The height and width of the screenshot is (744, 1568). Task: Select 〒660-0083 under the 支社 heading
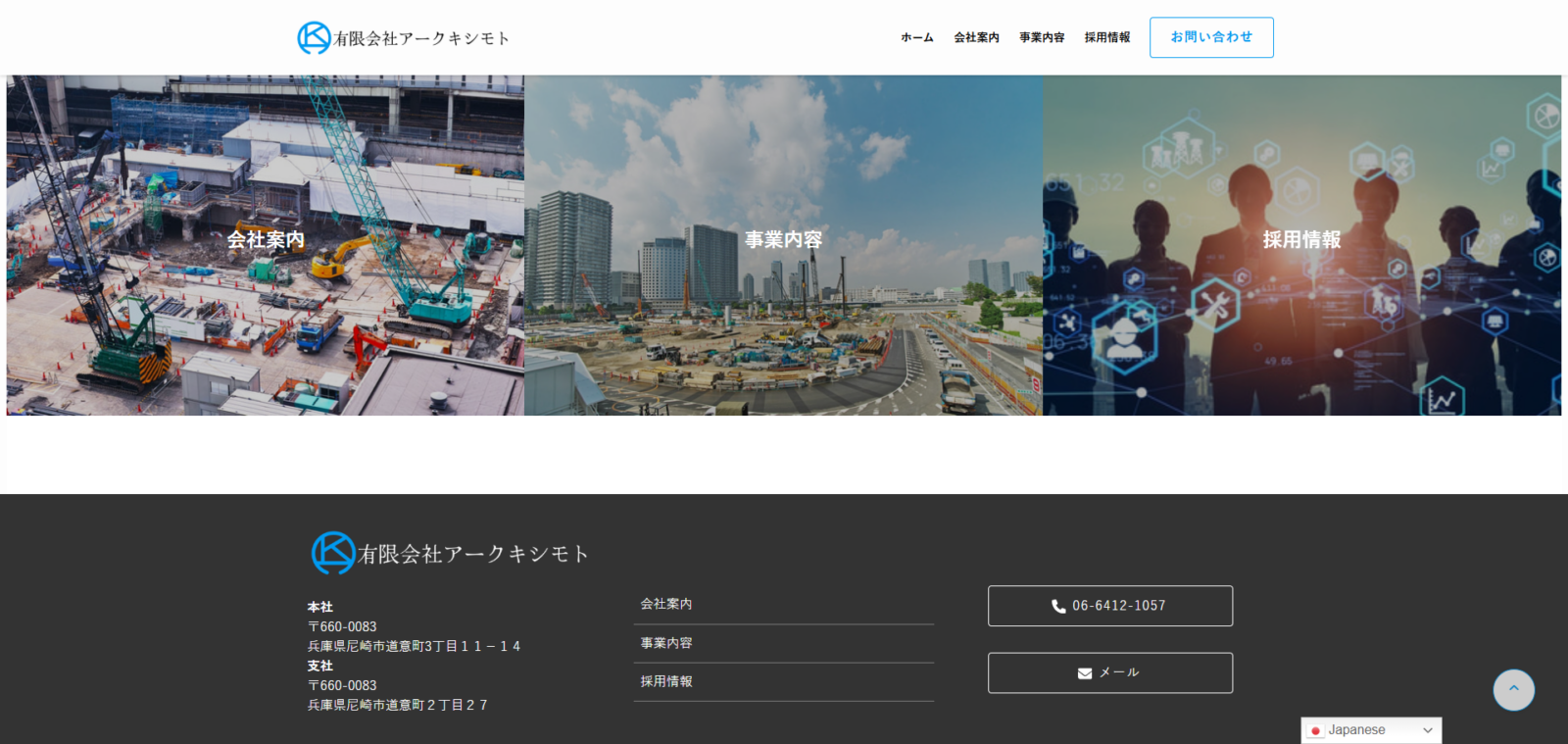click(x=342, y=686)
